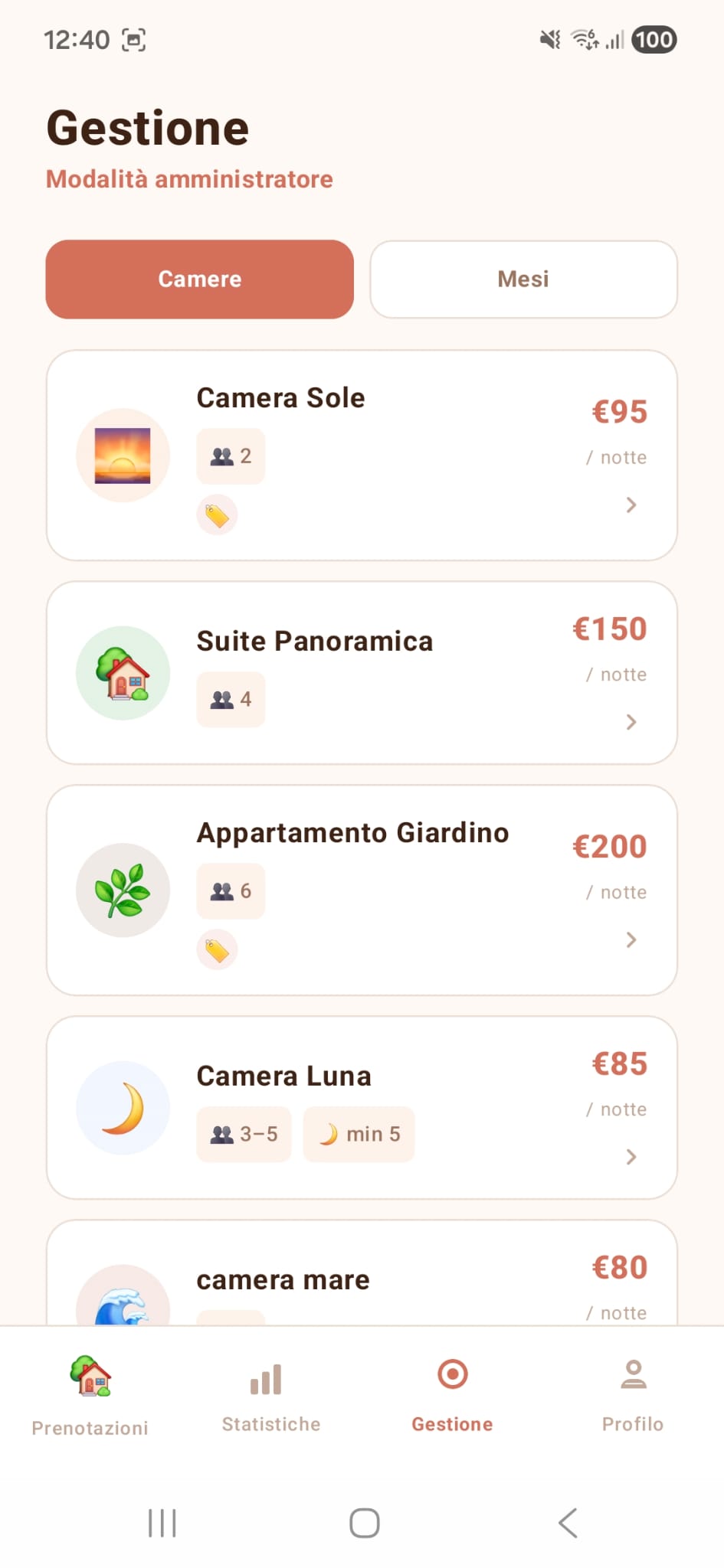This screenshot has width=724, height=1568.
Task: Tap the 3–5 guests badge on Camera Luna
Action: click(x=244, y=1134)
